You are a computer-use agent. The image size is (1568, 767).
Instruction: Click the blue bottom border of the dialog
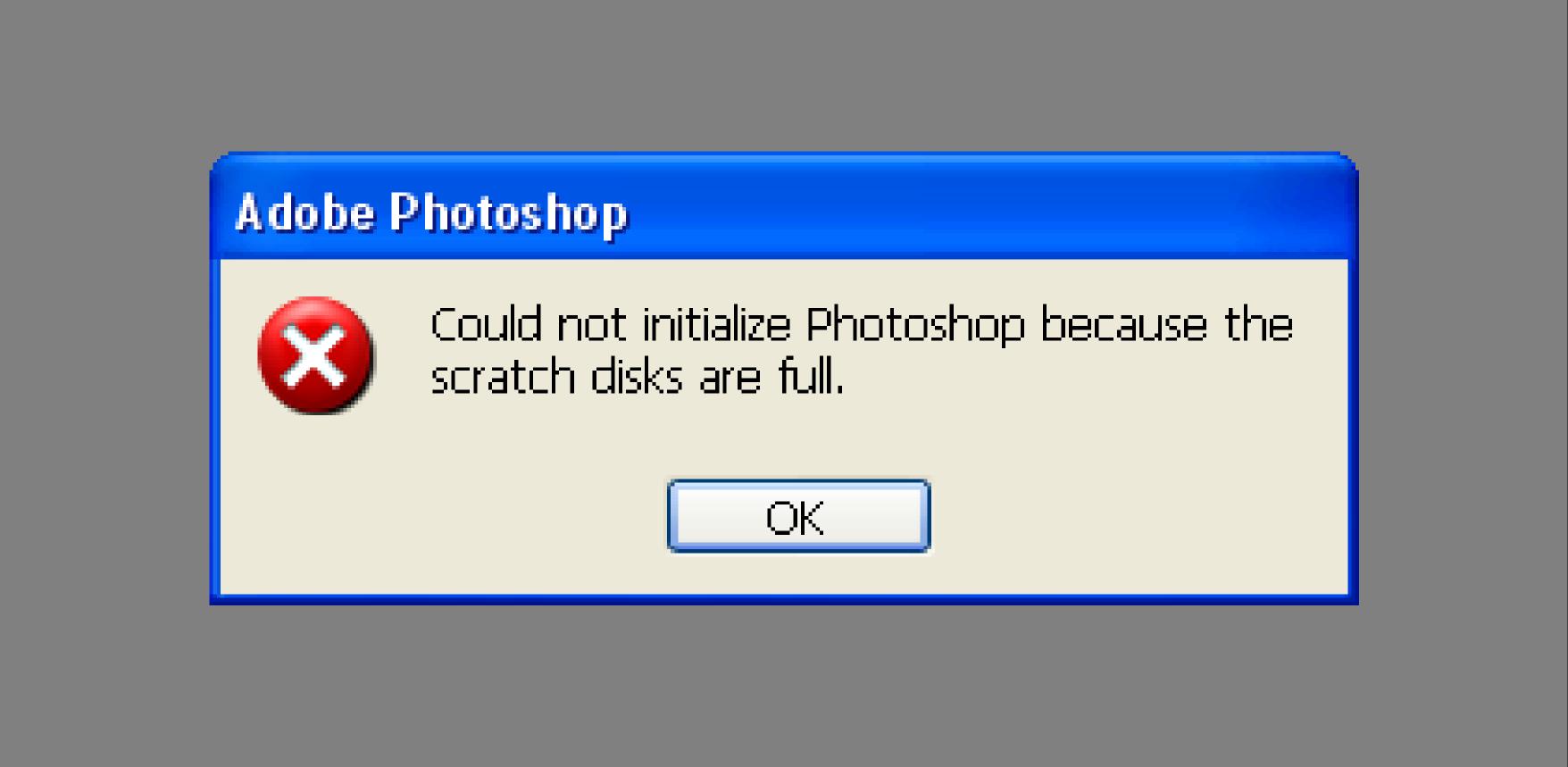click(784, 599)
